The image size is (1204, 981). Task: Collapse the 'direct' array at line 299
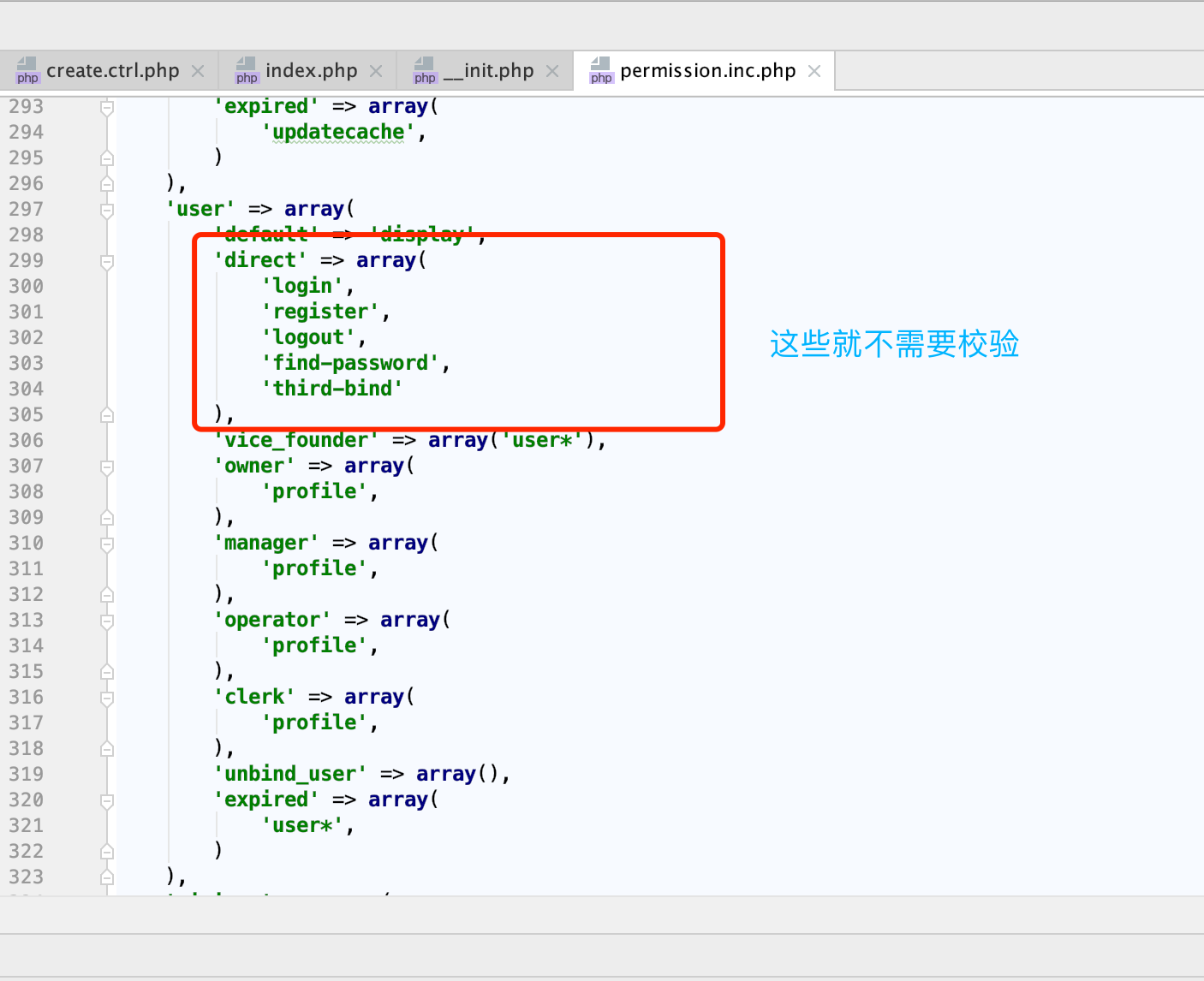[x=107, y=262]
